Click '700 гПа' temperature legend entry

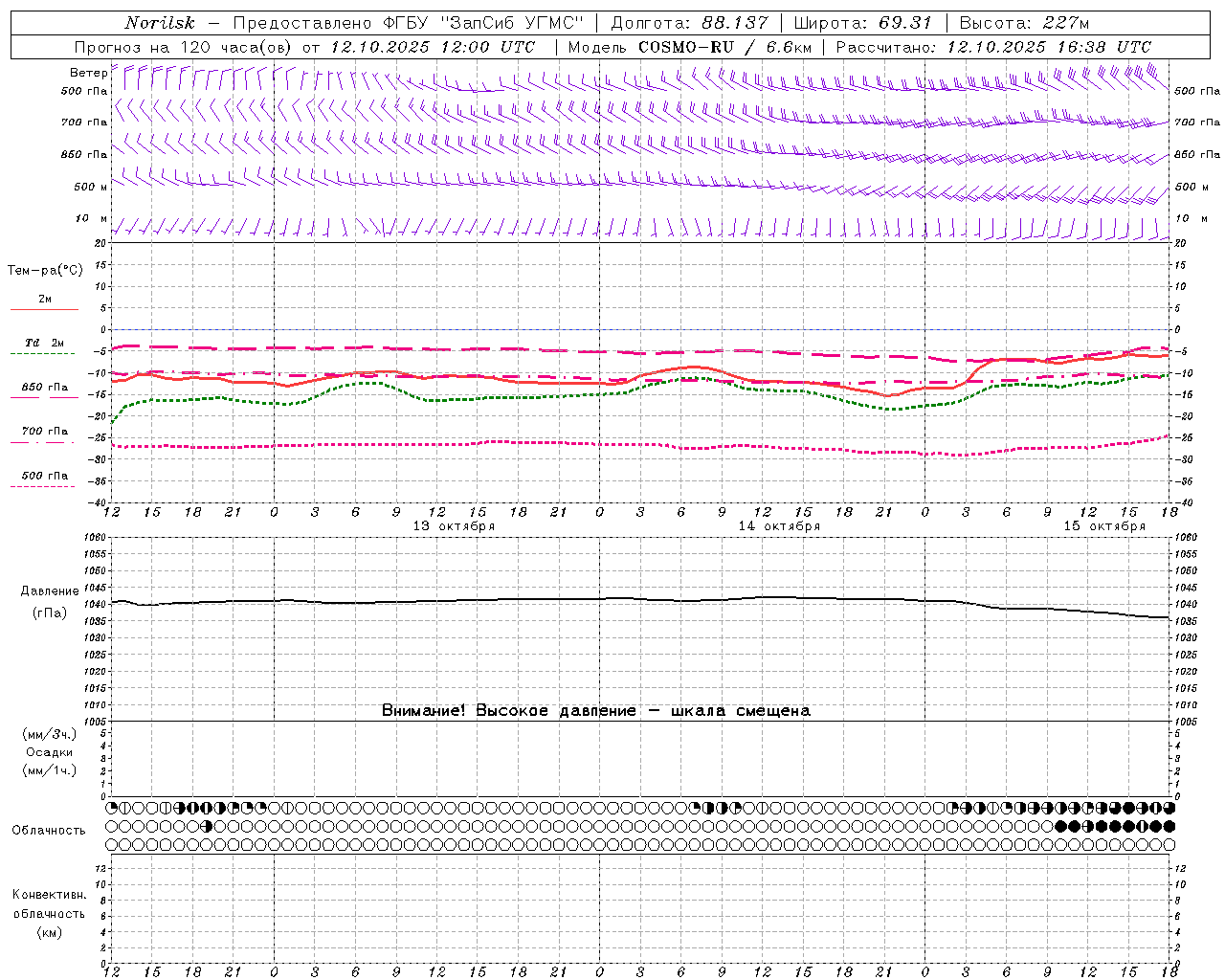pos(45,432)
